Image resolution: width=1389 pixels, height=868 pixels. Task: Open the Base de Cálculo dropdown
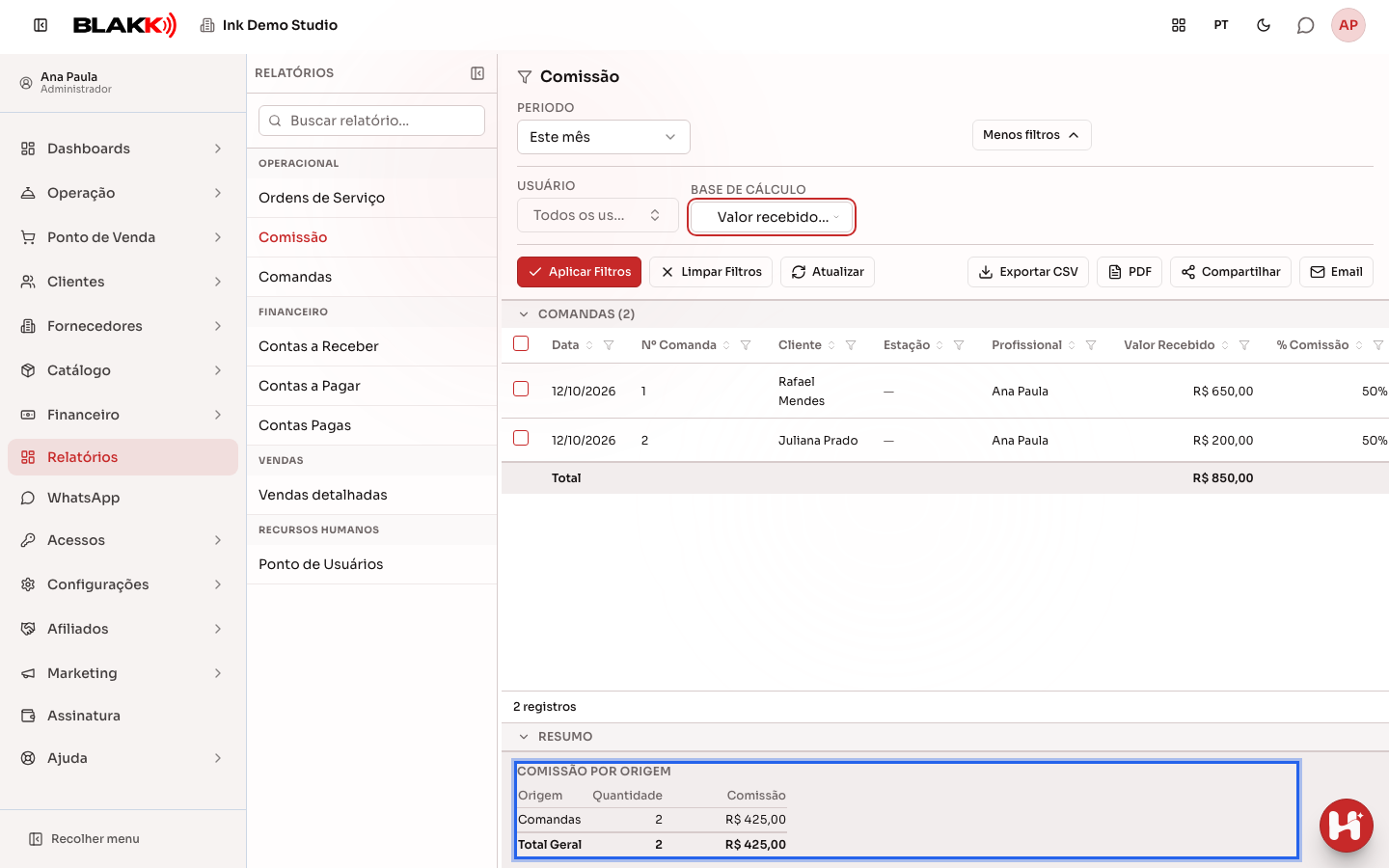(772, 217)
